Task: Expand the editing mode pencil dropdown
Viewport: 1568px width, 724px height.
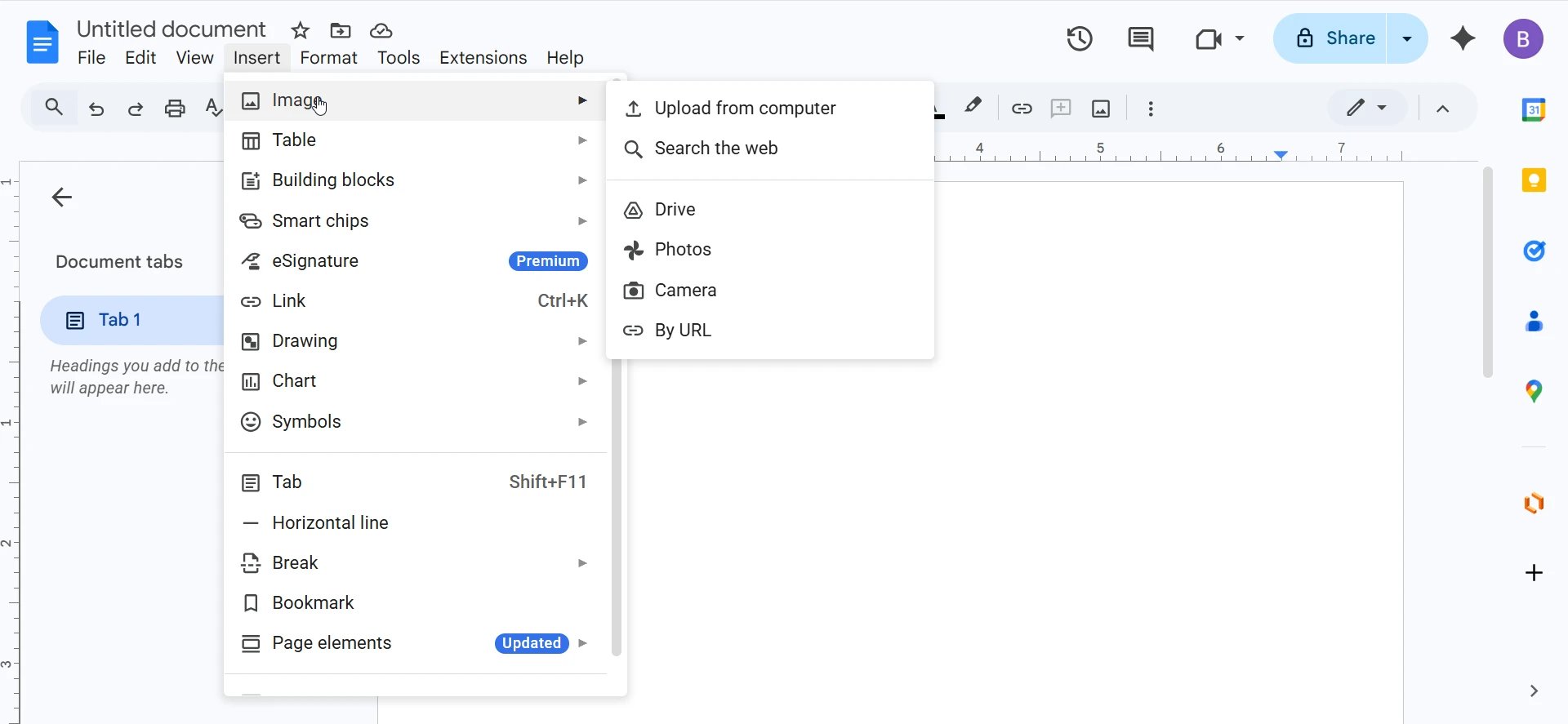Action: [x=1367, y=108]
